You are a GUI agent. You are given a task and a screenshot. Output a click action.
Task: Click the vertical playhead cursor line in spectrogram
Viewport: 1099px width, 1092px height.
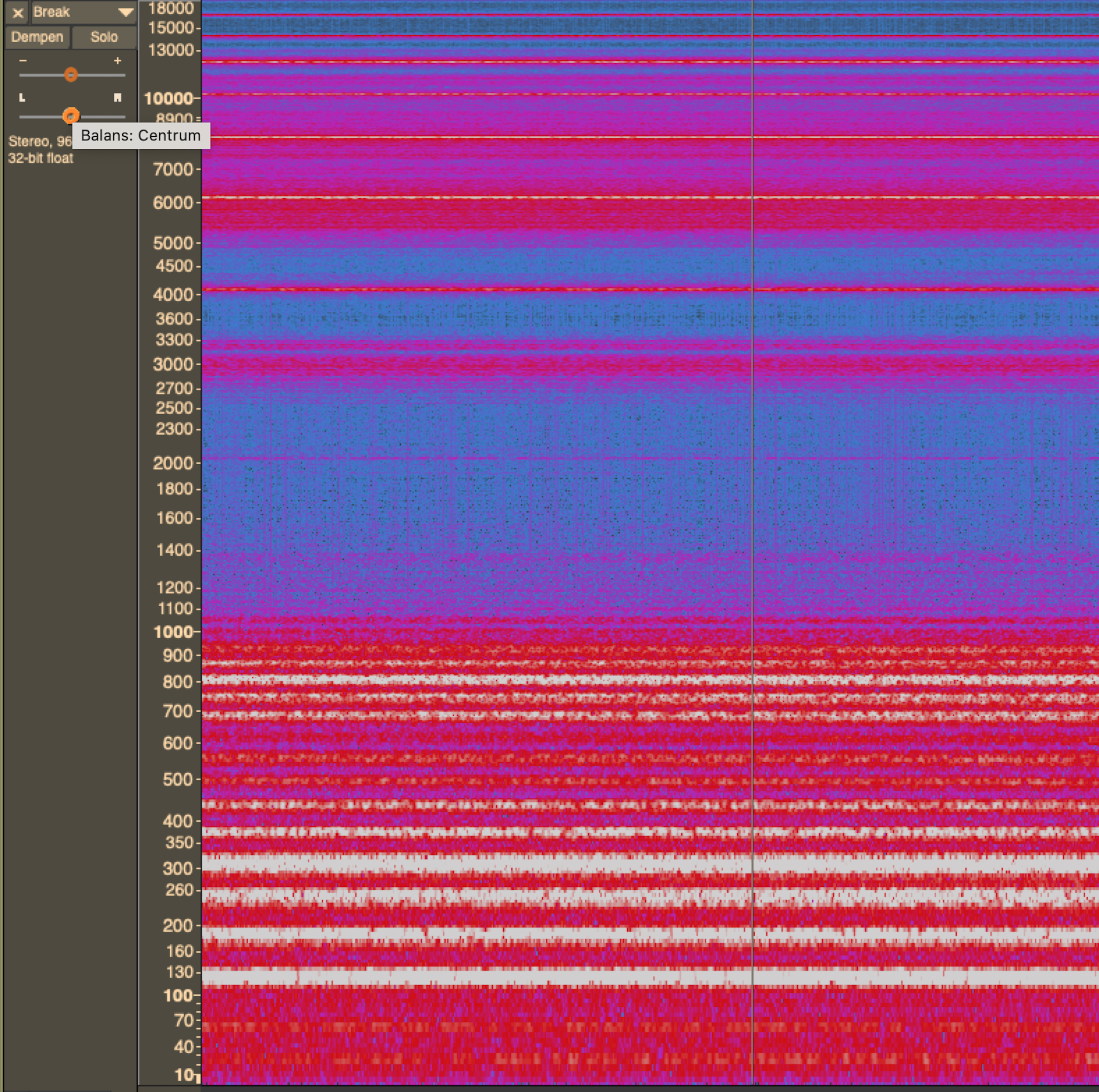click(x=753, y=512)
